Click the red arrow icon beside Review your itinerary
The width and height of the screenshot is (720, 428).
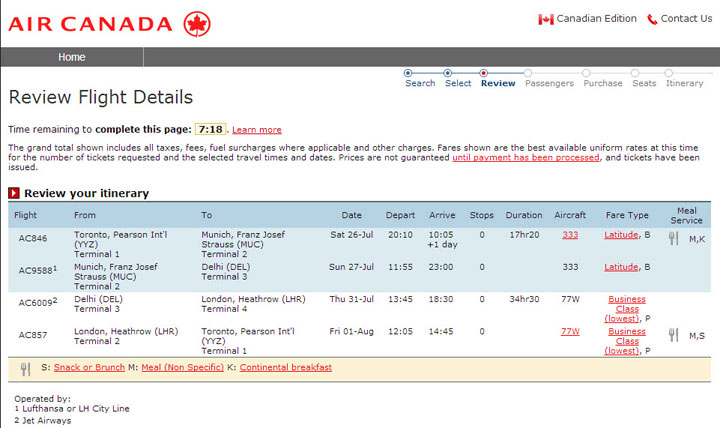14,193
